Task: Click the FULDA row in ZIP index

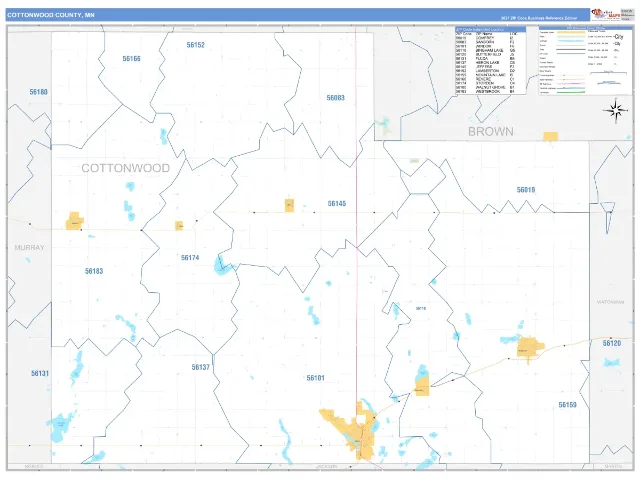Action: coord(486,58)
